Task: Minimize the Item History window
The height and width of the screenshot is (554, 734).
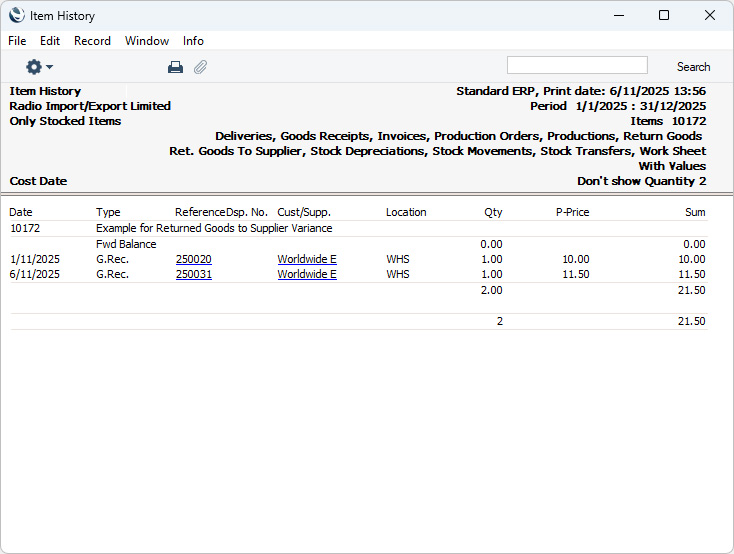Action: pyautogui.click(x=619, y=15)
